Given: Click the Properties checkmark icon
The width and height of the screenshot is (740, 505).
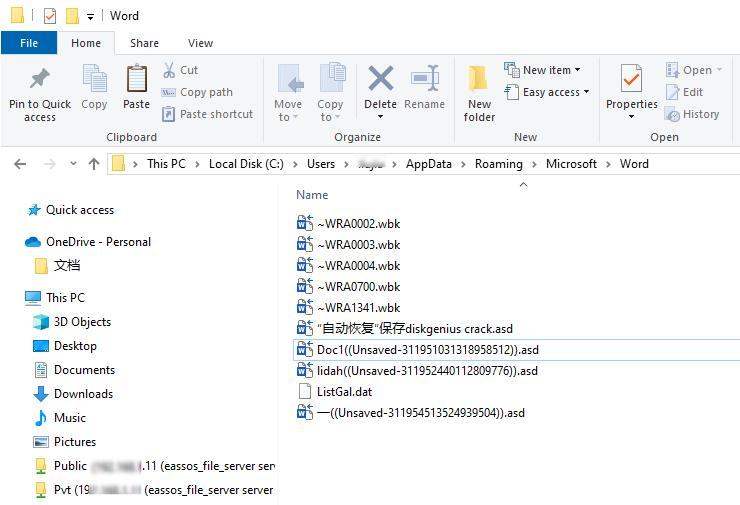Looking at the screenshot, I should pos(631,78).
